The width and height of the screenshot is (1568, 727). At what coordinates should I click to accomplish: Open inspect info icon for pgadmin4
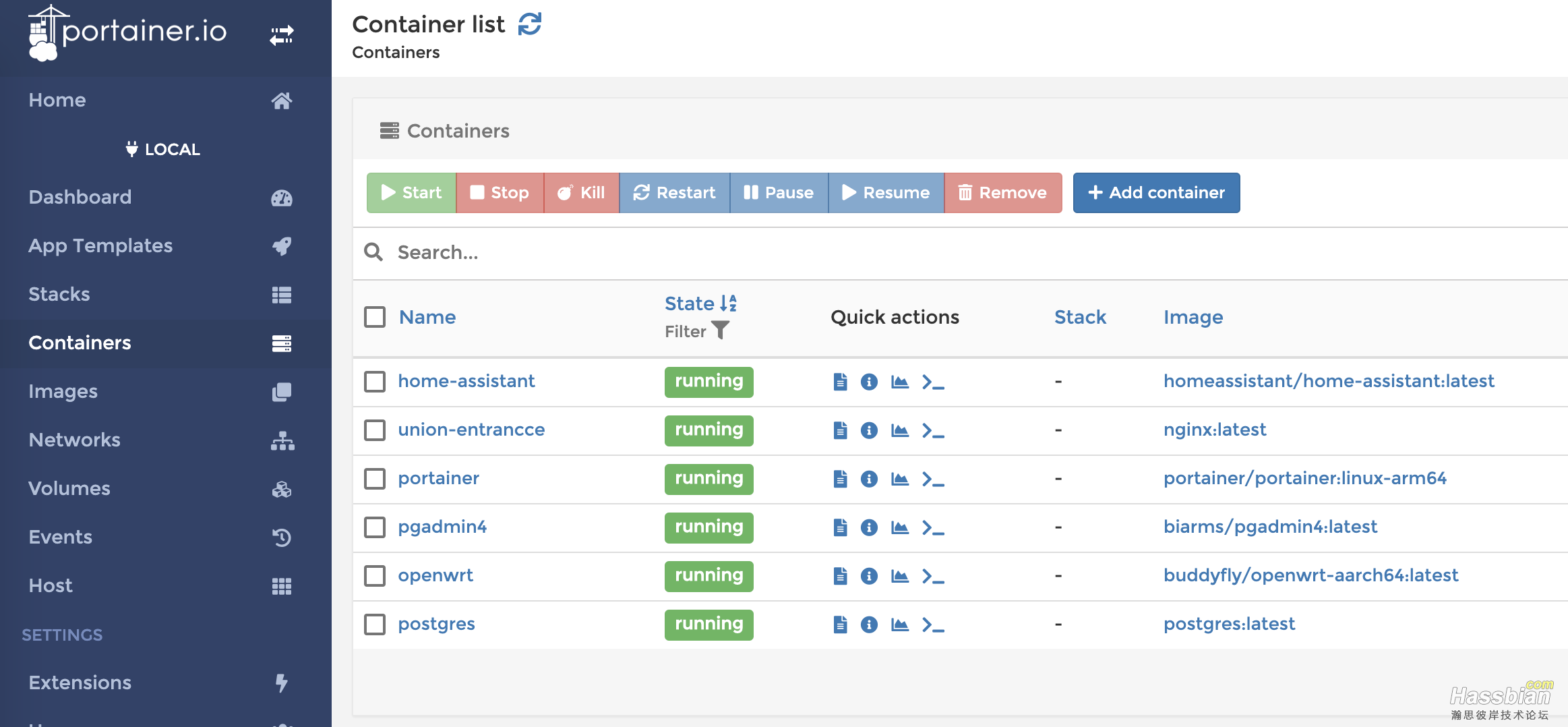869,527
